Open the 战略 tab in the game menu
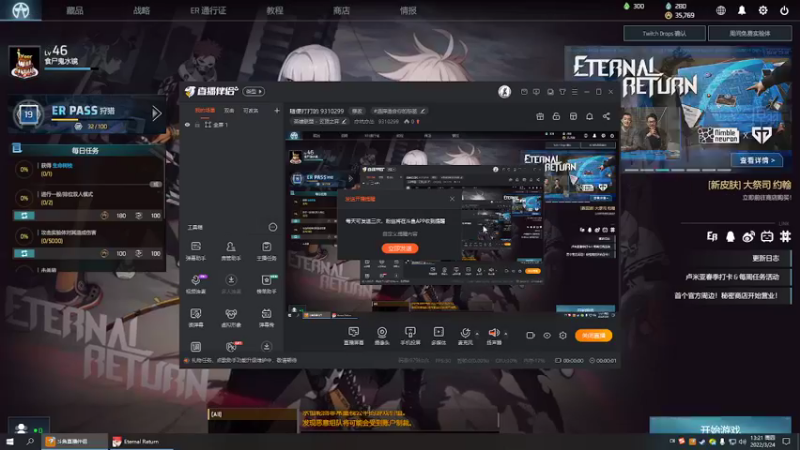This screenshot has width=800, height=450. [x=141, y=10]
